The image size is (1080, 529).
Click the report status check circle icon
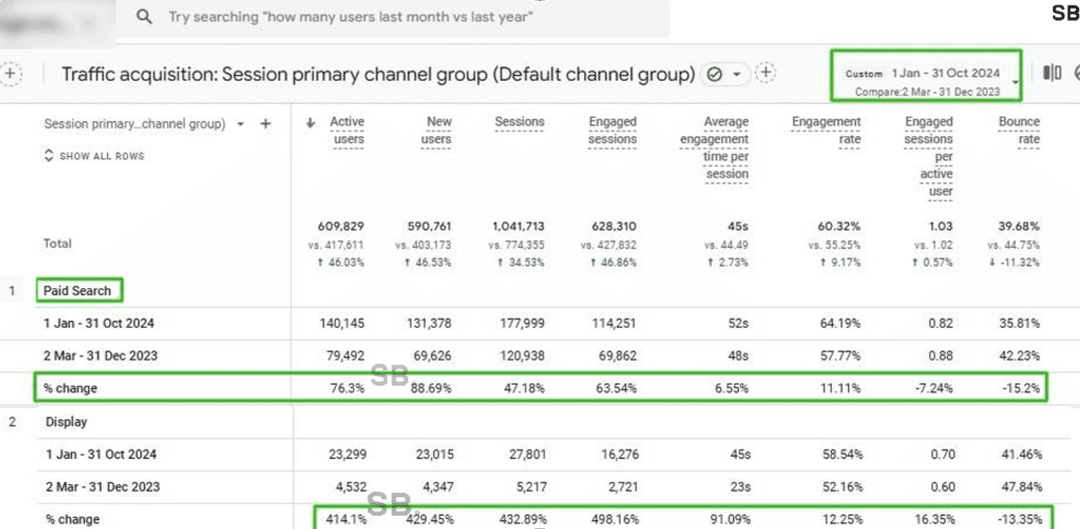(714, 75)
